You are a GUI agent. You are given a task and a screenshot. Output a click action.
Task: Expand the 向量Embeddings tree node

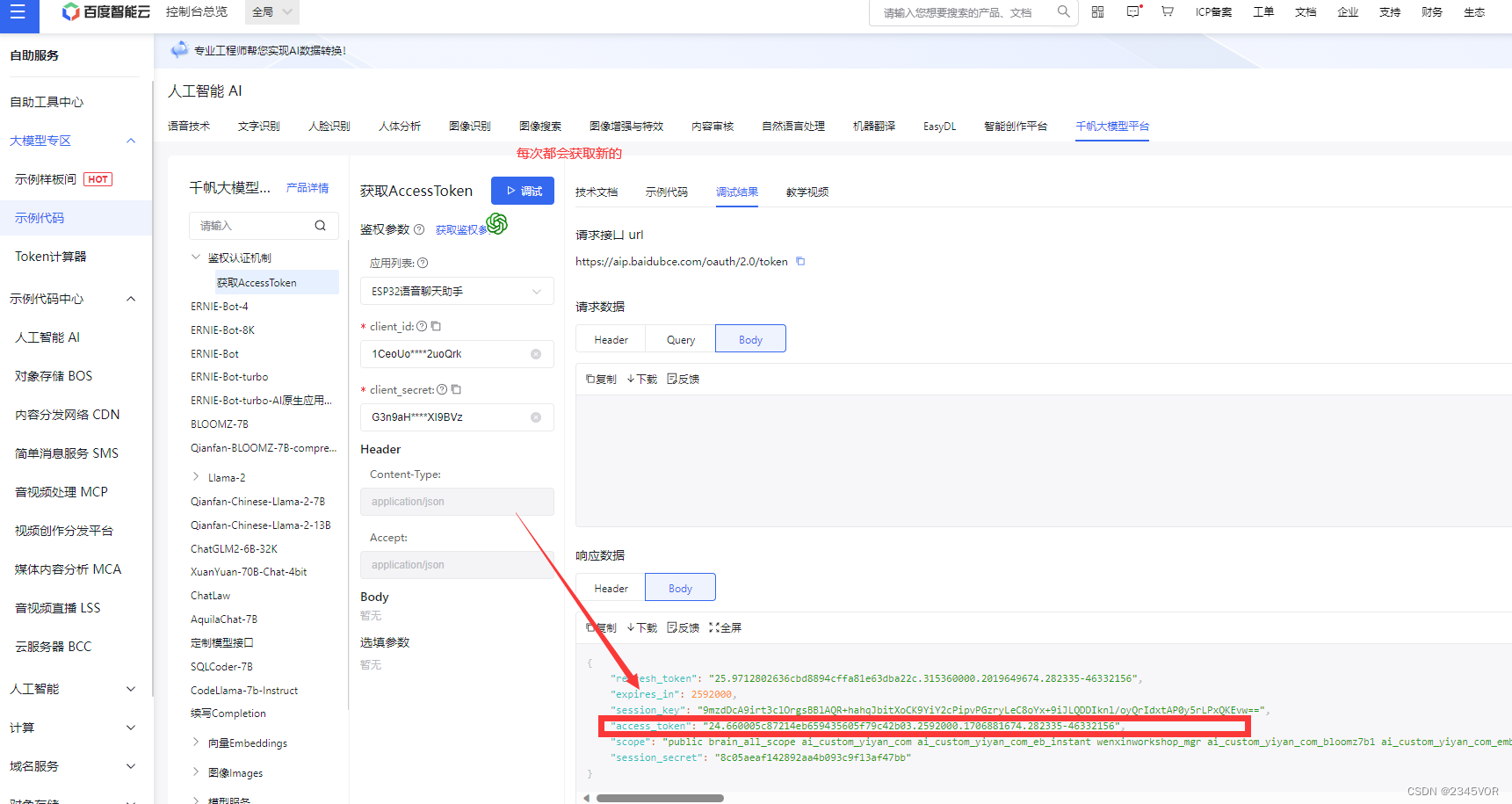coord(196,742)
